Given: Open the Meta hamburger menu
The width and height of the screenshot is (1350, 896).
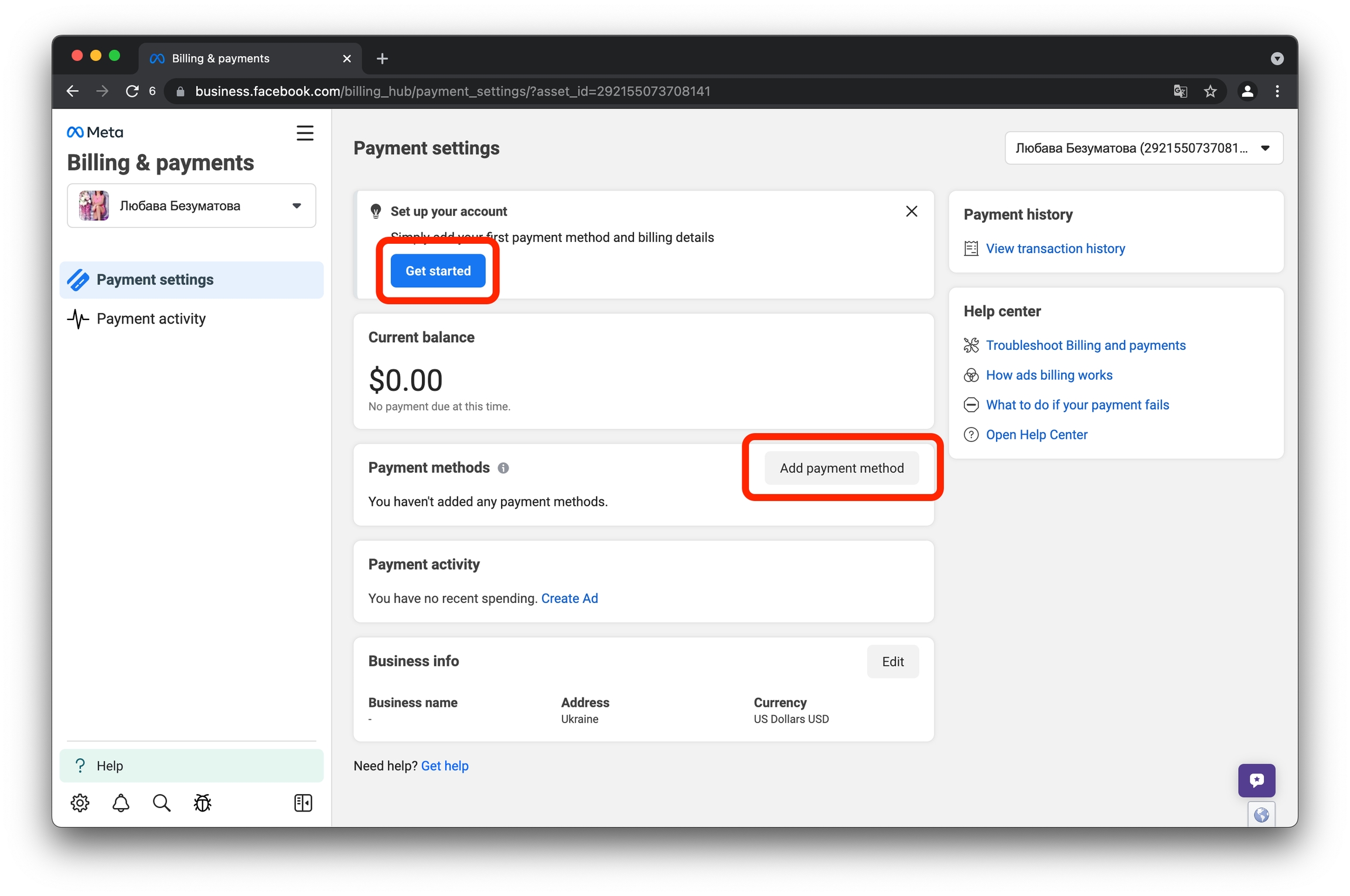Looking at the screenshot, I should (x=305, y=133).
